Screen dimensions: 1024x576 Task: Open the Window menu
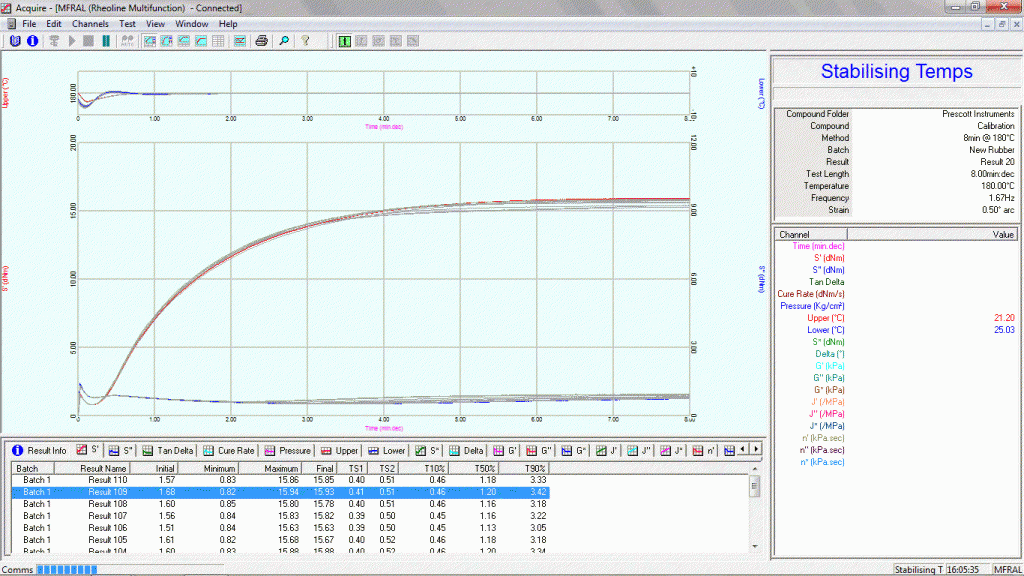(191, 23)
